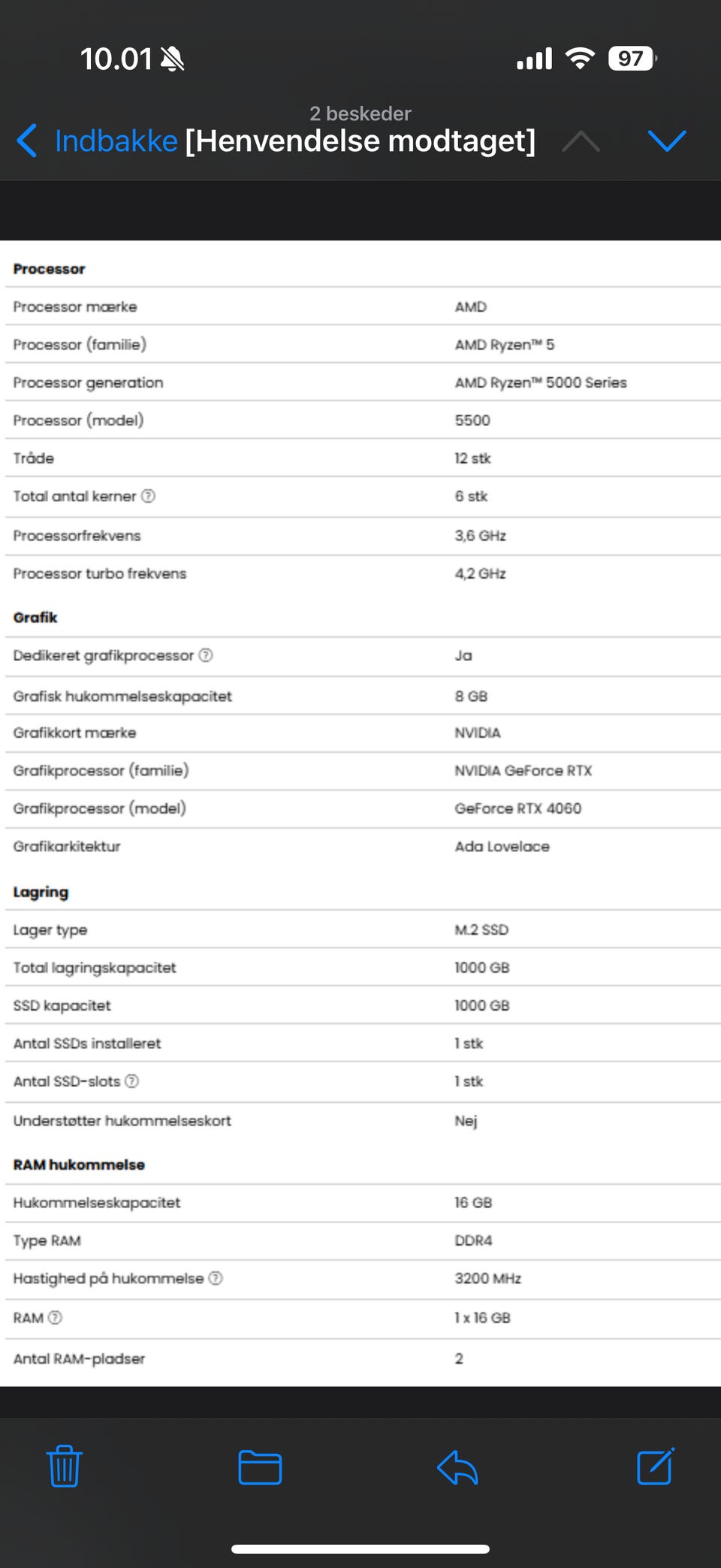The image size is (721, 1568).
Task: Tap the reply arrow icon
Action: [x=457, y=1467]
